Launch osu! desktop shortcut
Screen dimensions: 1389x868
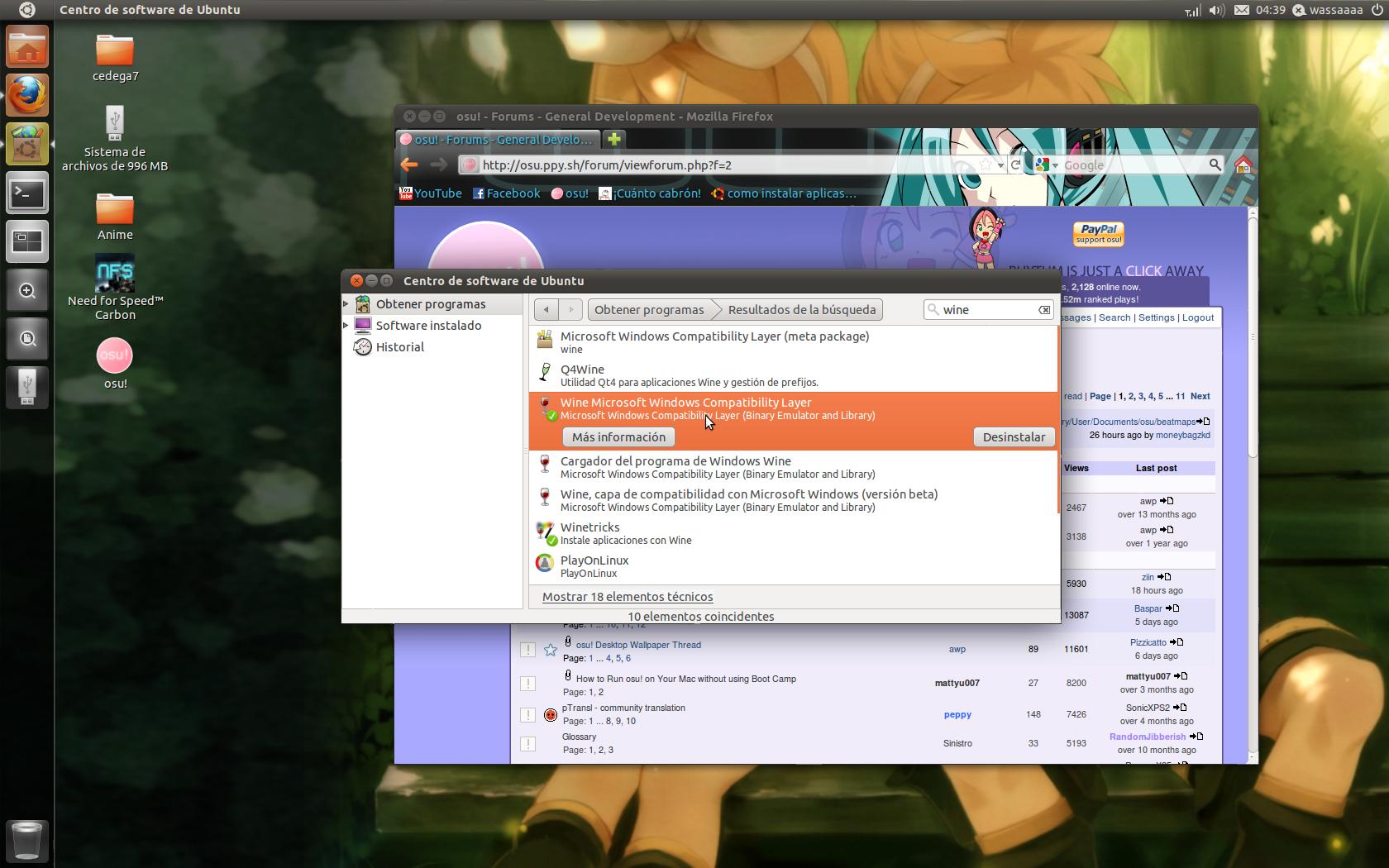click(115, 364)
